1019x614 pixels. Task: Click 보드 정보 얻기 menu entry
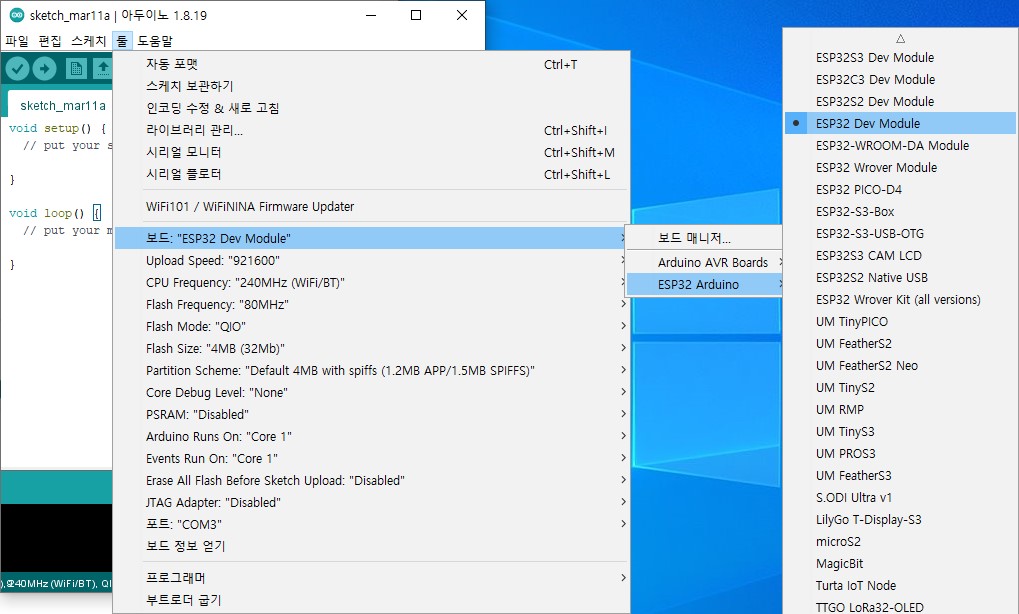pyautogui.click(x=371, y=546)
